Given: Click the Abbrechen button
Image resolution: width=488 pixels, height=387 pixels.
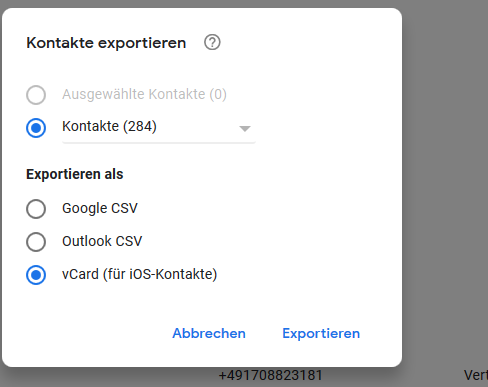Looking at the screenshot, I should [209, 333].
